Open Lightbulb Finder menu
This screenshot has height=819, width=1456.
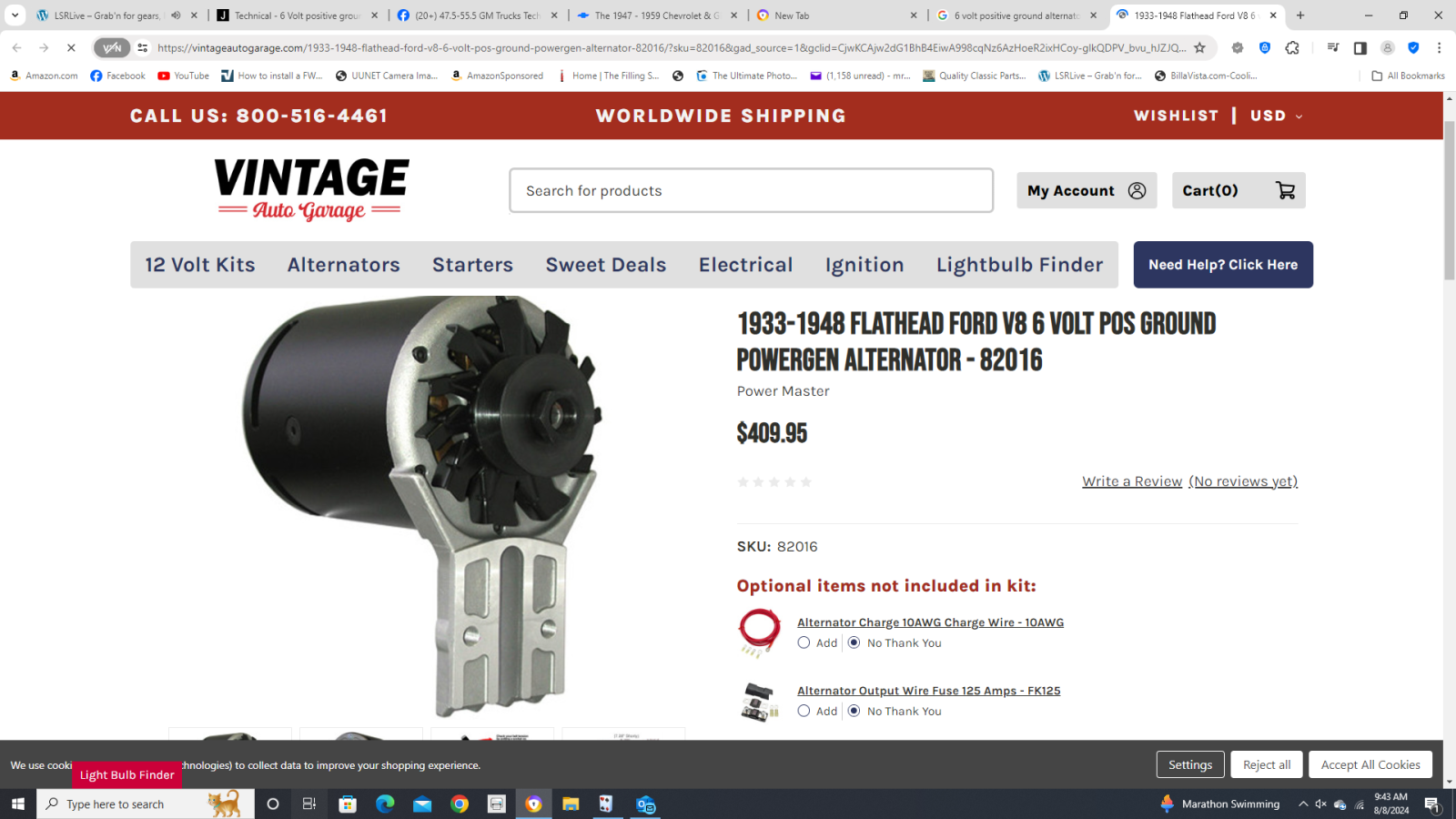point(1019,265)
